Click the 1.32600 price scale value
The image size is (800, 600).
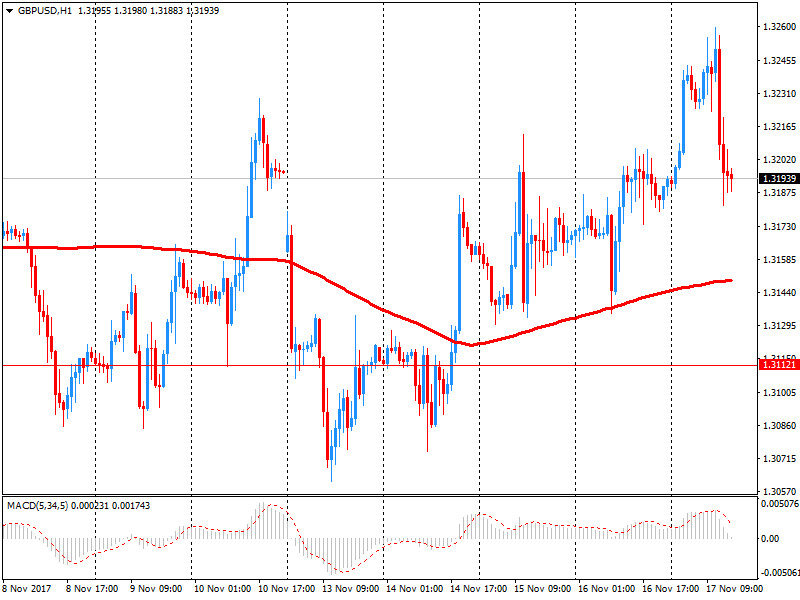point(779,27)
